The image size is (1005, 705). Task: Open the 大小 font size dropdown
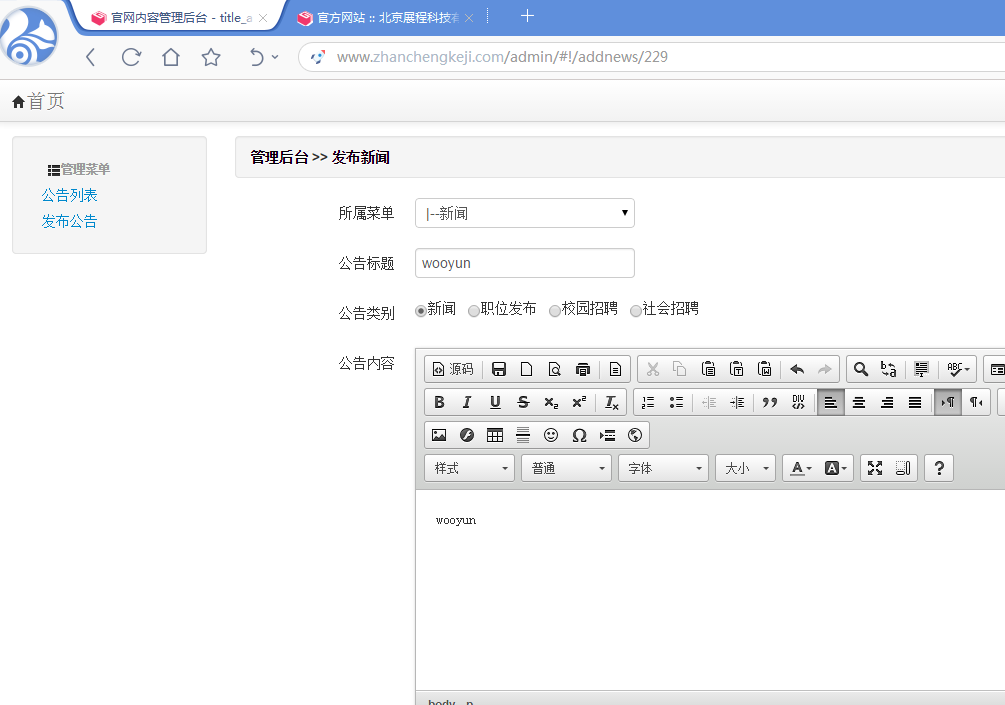point(745,469)
